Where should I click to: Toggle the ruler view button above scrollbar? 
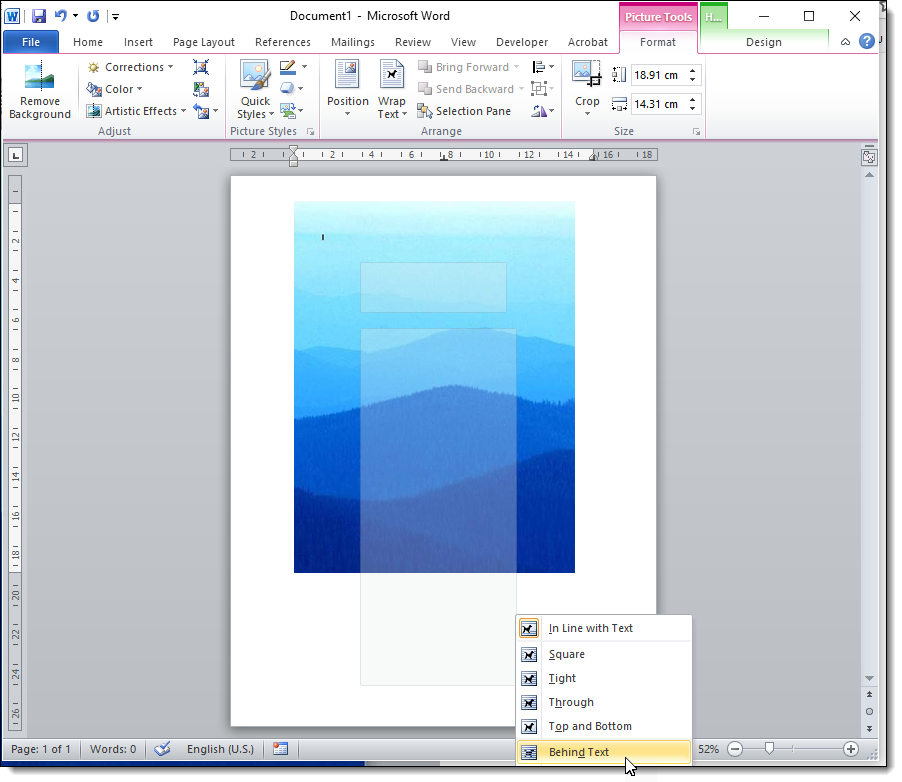click(x=868, y=157)
